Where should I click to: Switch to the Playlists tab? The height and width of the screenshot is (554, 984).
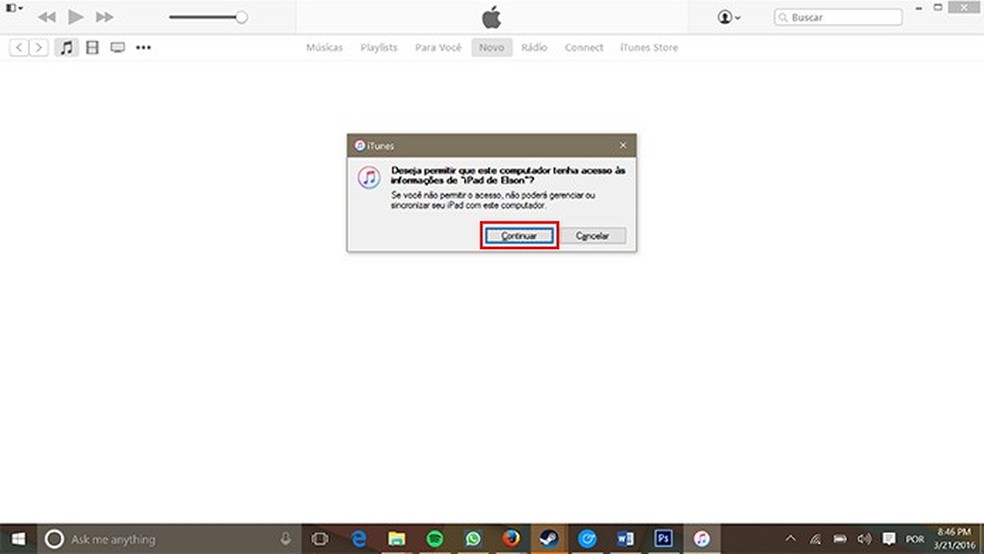click(x=378, y=47)
